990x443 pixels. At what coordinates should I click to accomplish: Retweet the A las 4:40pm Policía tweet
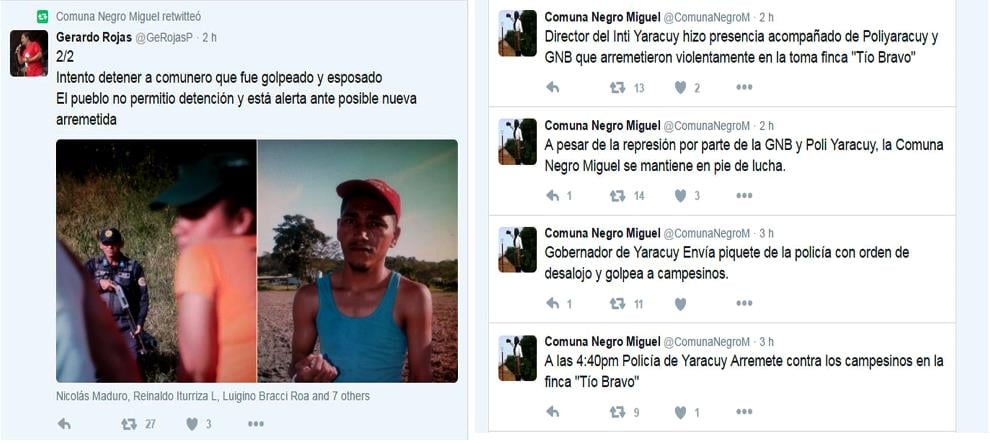coord(618,412)
